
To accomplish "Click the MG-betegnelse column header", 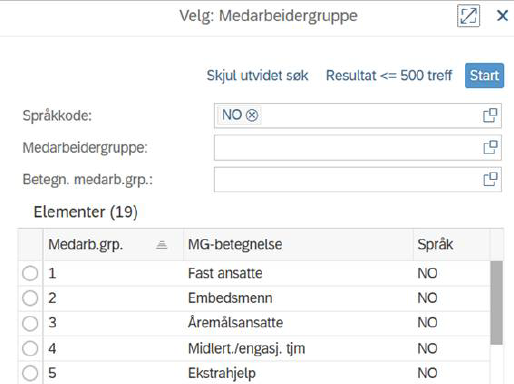I will 298,245.
